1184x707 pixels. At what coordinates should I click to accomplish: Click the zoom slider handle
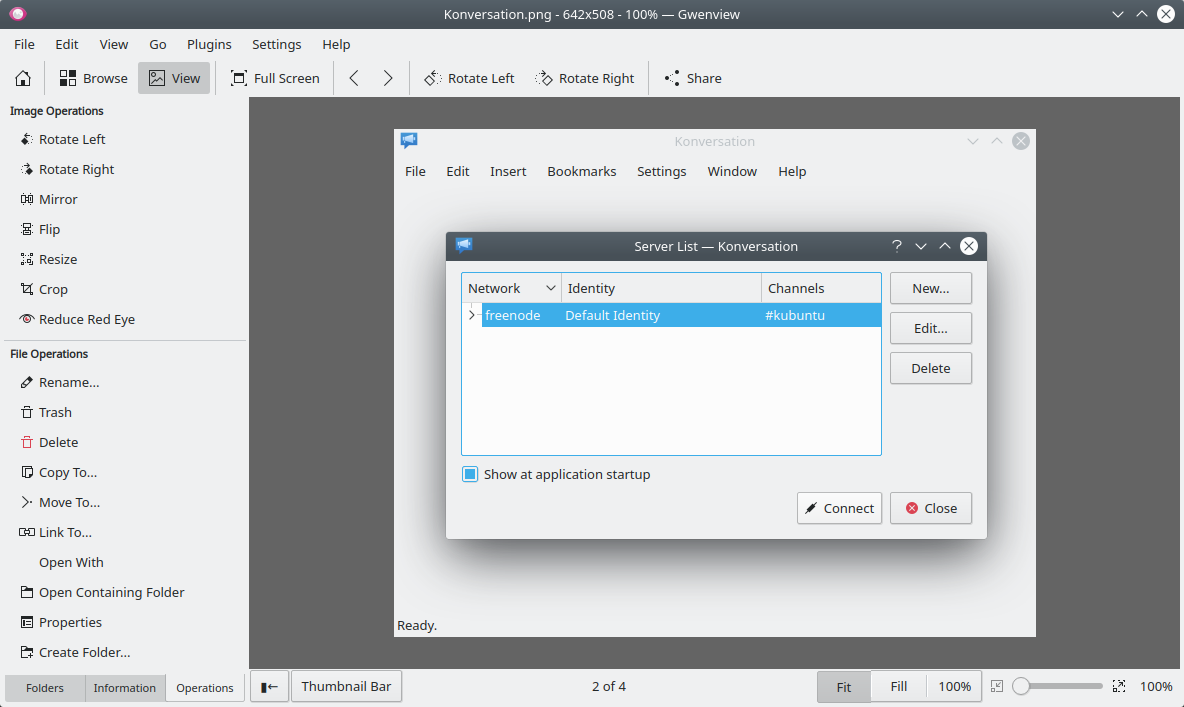1021,687
